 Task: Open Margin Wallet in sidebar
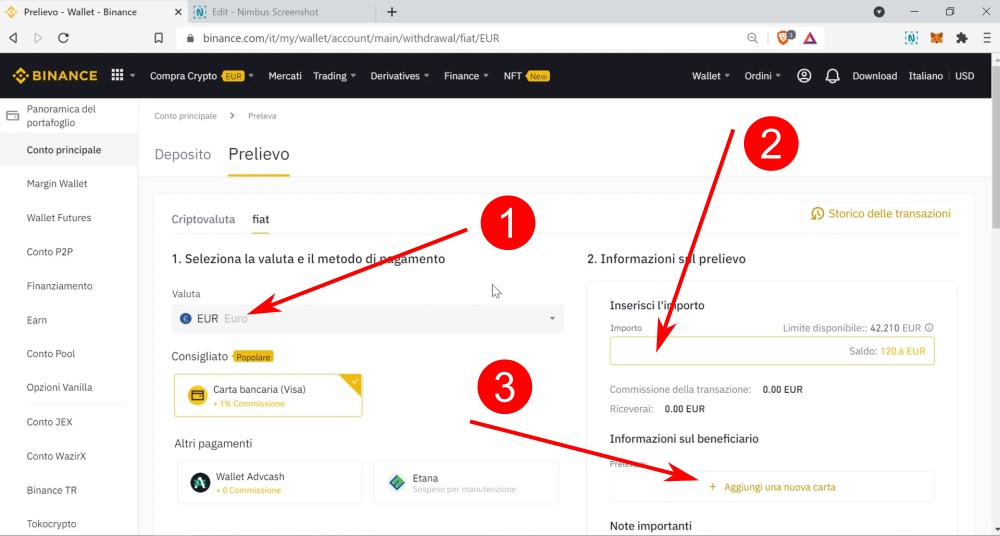pyautogui.click(x=57, y=184)
